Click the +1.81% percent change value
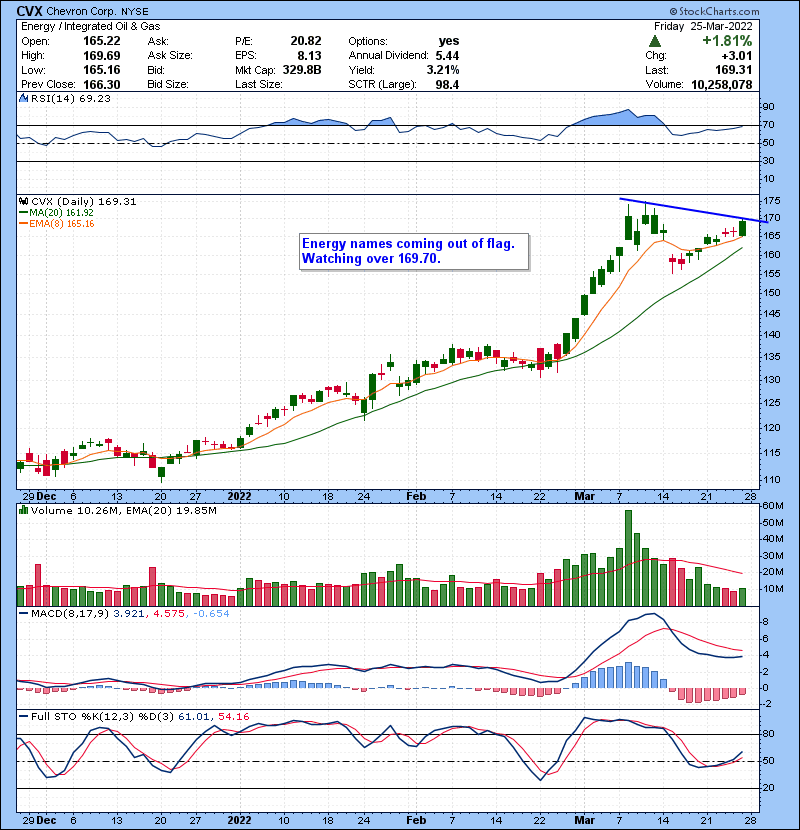Viewport: 800px width, 830px height. pos(727,41)
